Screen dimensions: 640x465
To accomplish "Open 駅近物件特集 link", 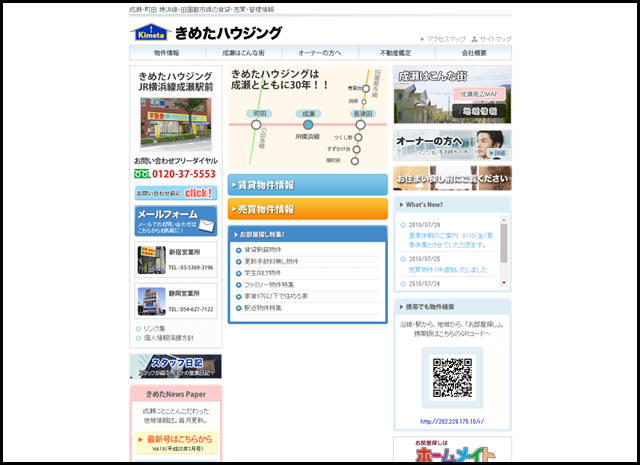I will (262, 308).
